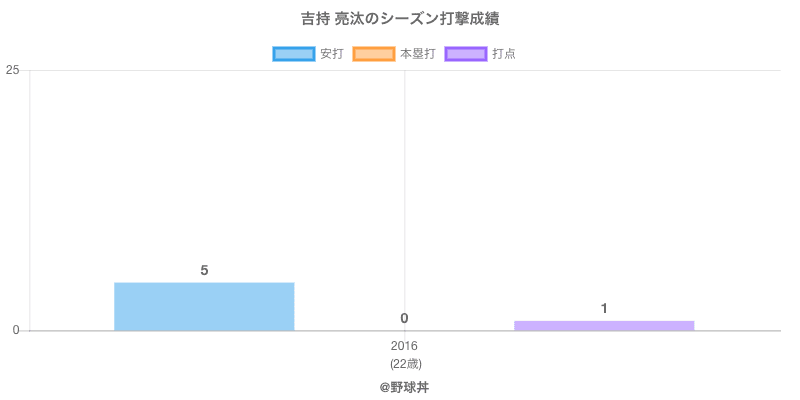Click the orange 本塁打 legend swatch
The height and width of the screenshot is (400, 800).
[373, 54]
